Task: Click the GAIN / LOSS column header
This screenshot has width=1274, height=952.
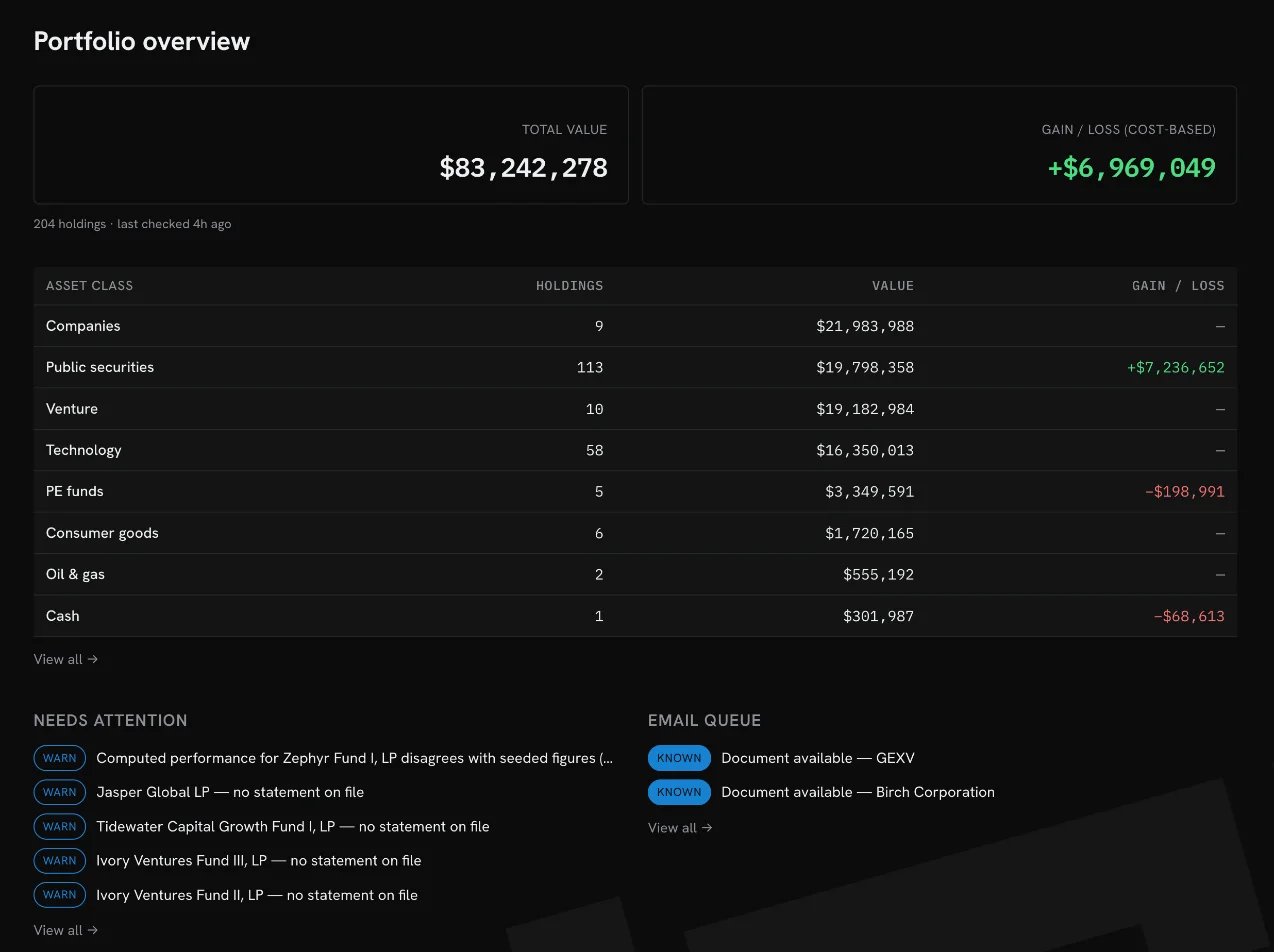Action: [1178, 286]
